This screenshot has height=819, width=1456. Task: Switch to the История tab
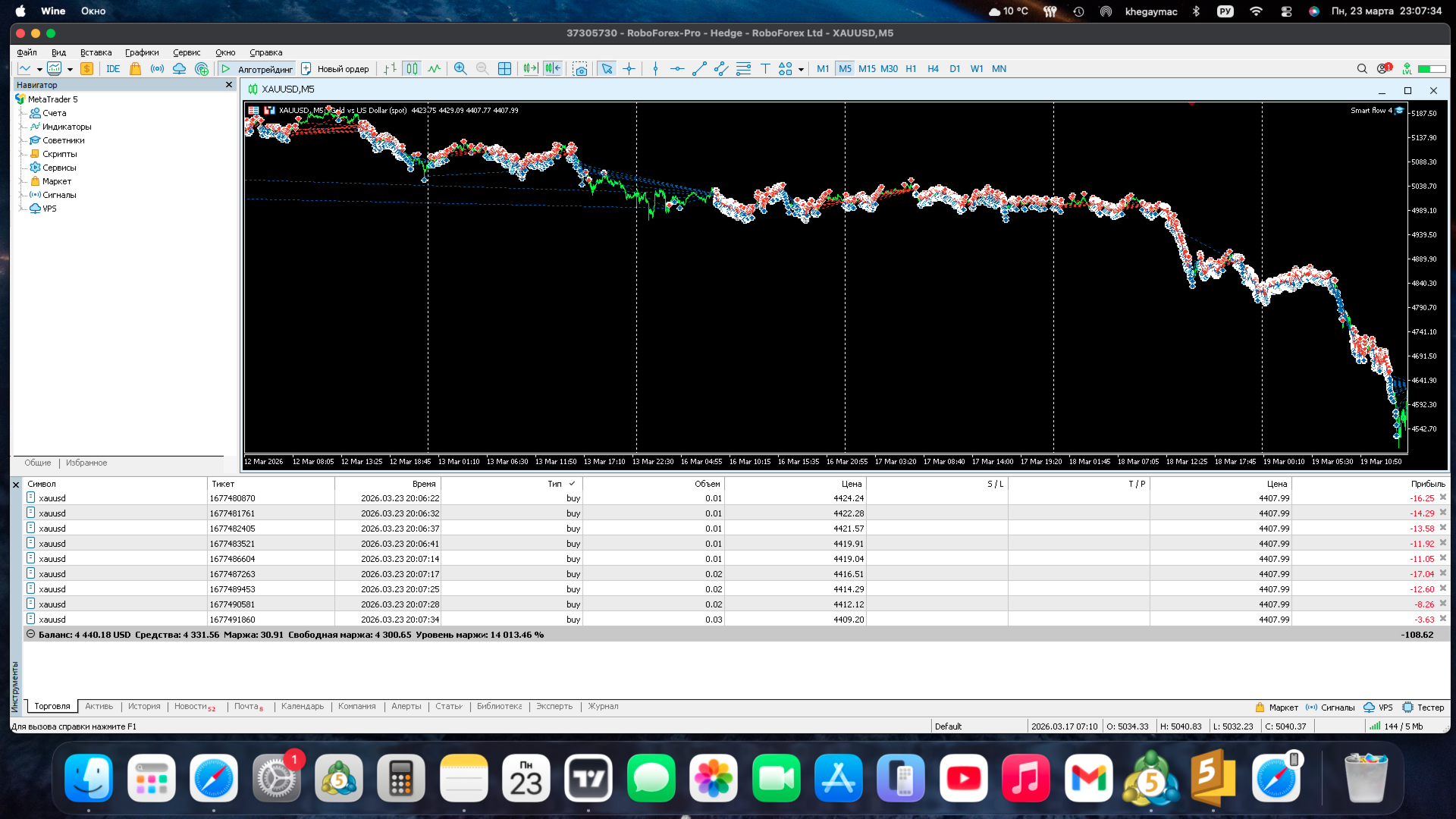(144, 707)
